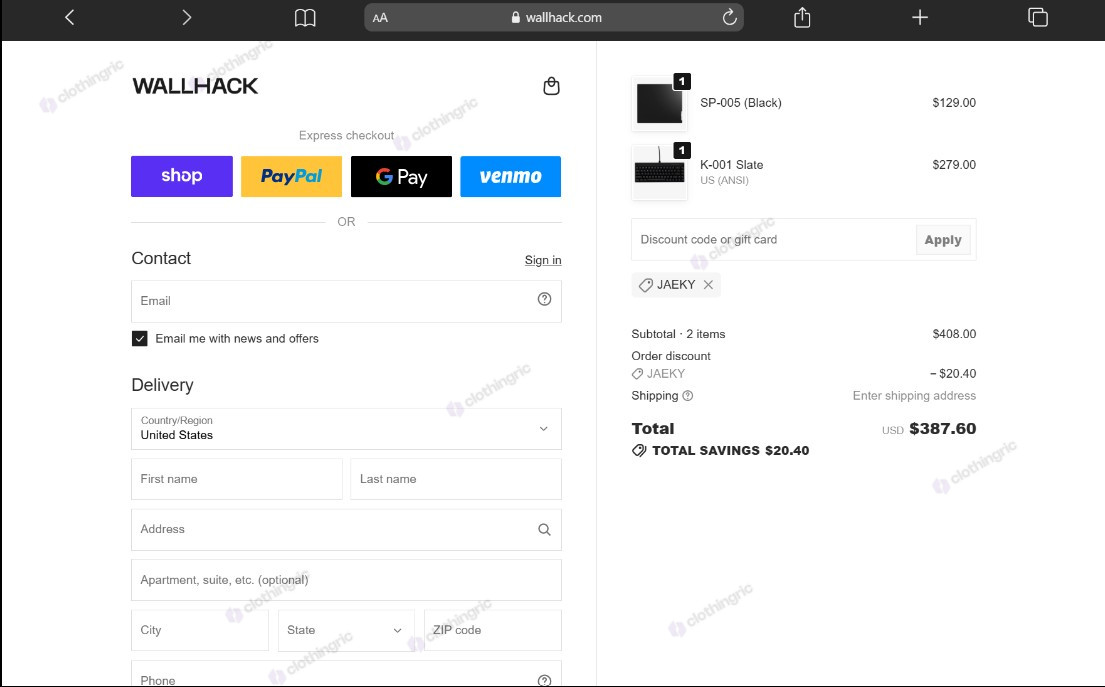Click the Sign in link
Screen dimensions: 1105x687
[543, 260]
